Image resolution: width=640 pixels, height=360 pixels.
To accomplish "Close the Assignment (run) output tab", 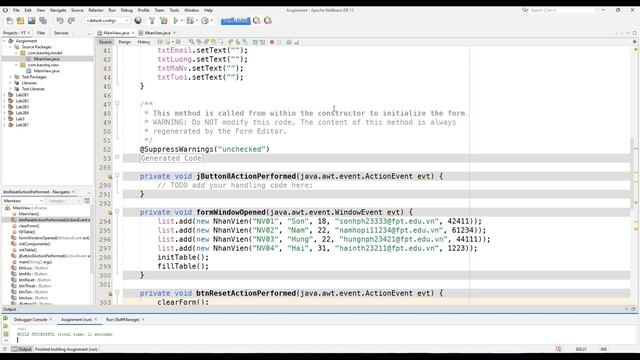I will [96, 320].
